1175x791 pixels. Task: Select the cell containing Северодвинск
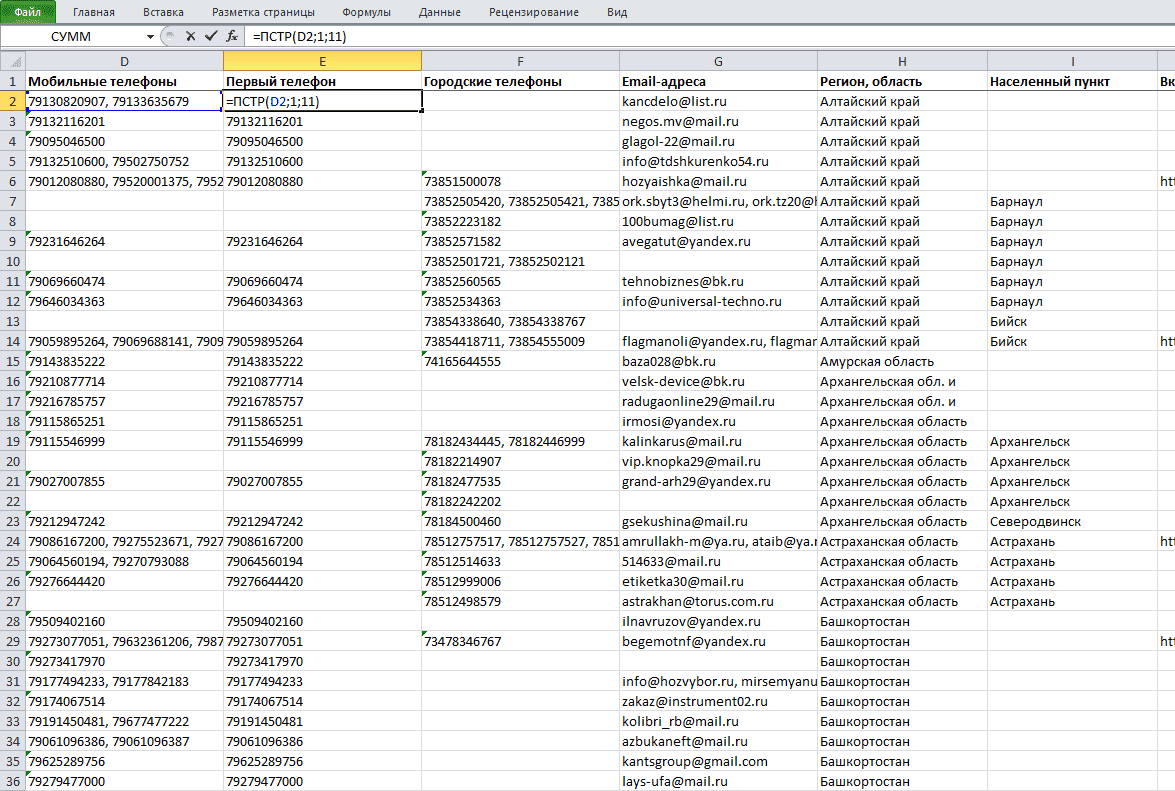tap(1072, 521)
